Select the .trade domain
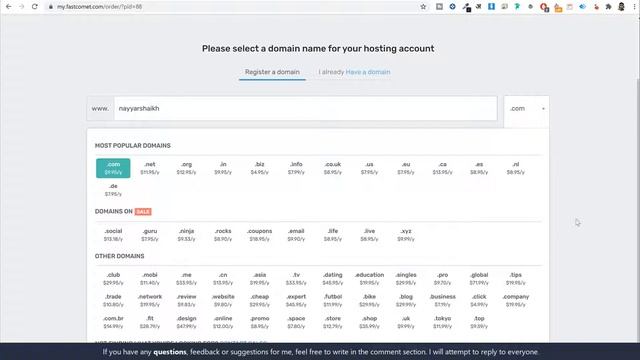This screenshot has width=640, height=360. 113,300
